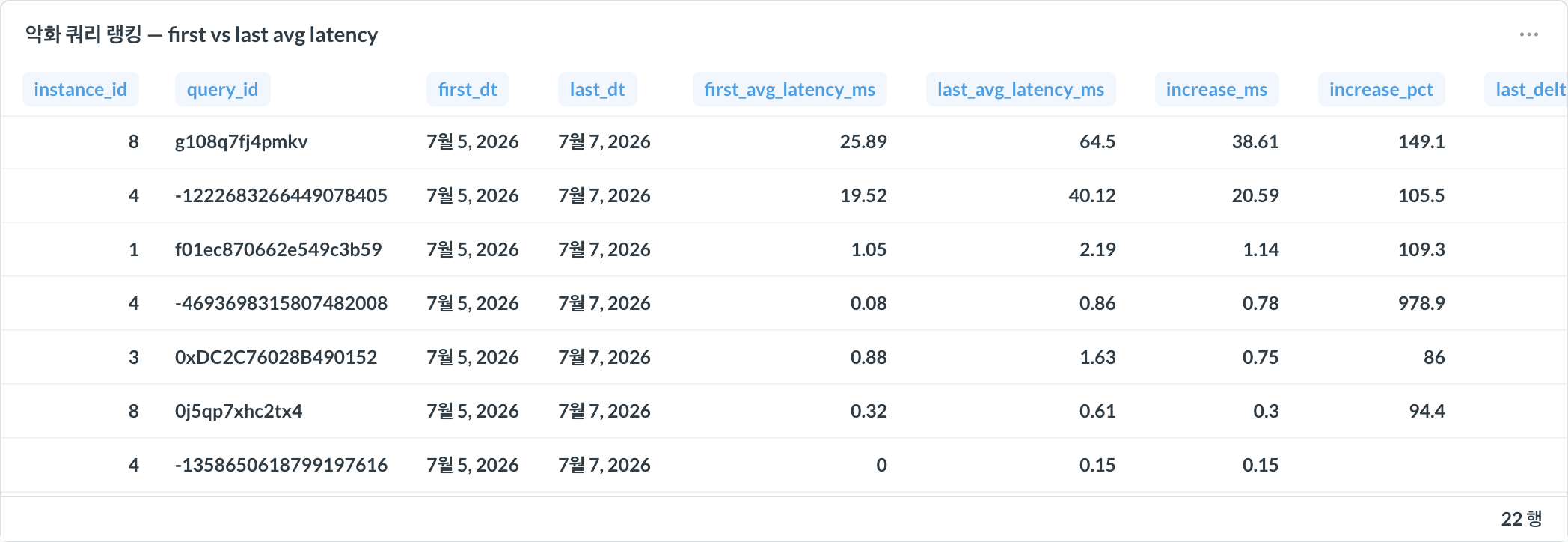Click query id -1222683266449078405
The image size is (1568, 542).
[281, 195]
